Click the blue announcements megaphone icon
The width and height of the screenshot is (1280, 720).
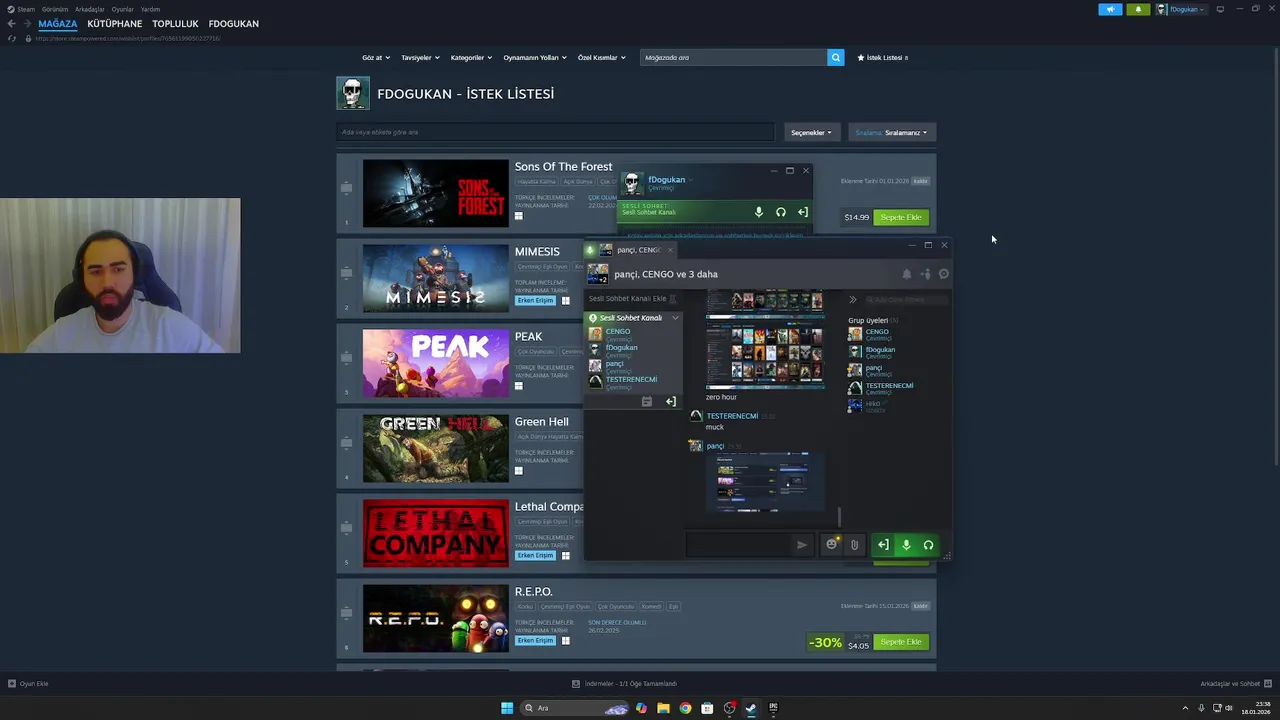pyautogui.click(x=1110, y=9)
